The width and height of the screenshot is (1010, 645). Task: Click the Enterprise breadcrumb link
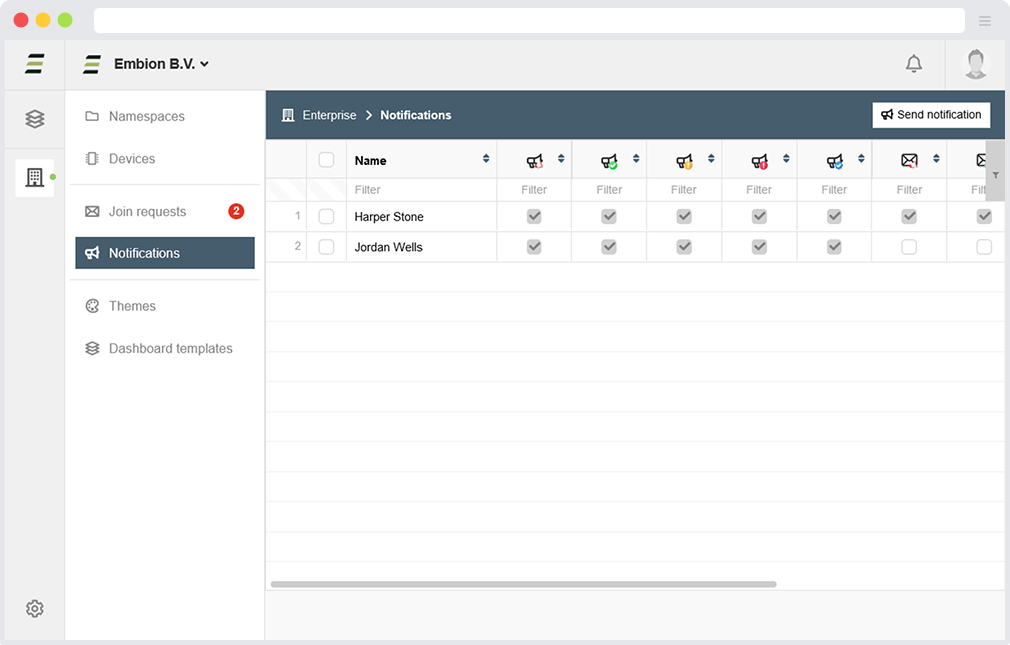click(329, 115)
